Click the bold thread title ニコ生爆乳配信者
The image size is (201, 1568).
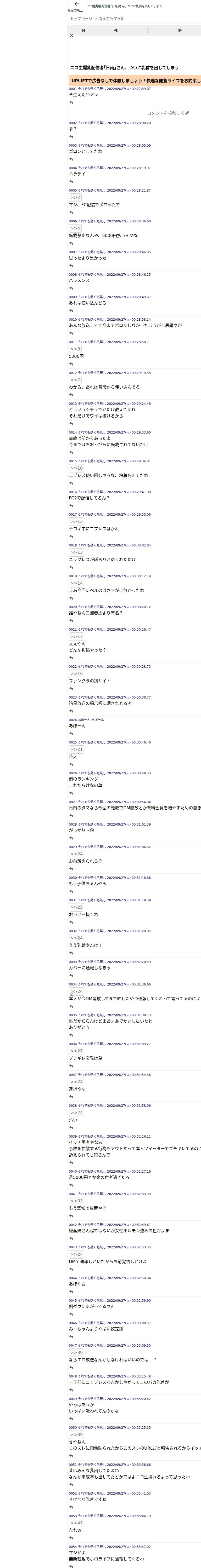pyautogui.click(x=124, y=68)
